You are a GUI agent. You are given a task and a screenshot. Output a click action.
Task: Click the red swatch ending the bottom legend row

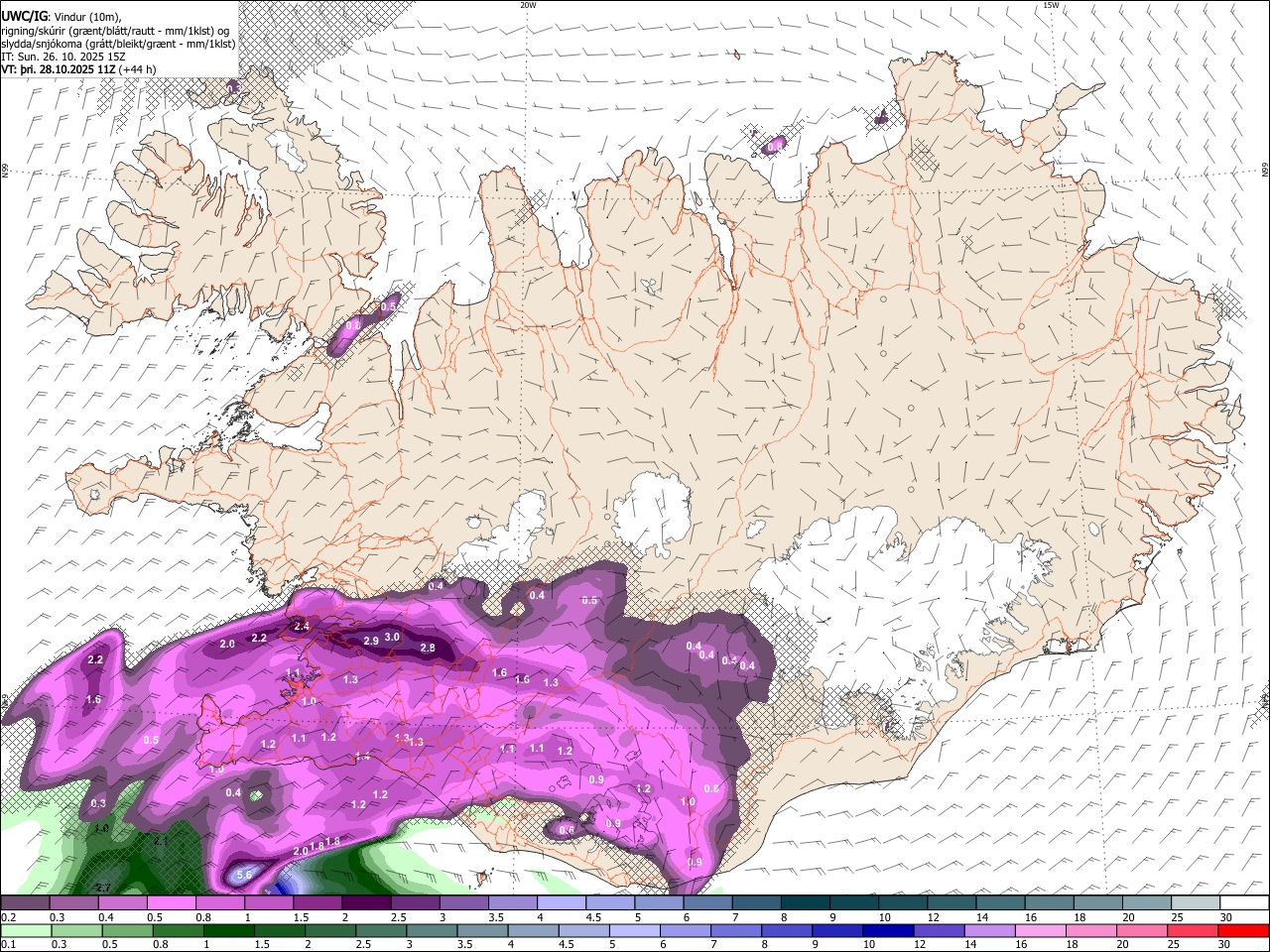1244,931
